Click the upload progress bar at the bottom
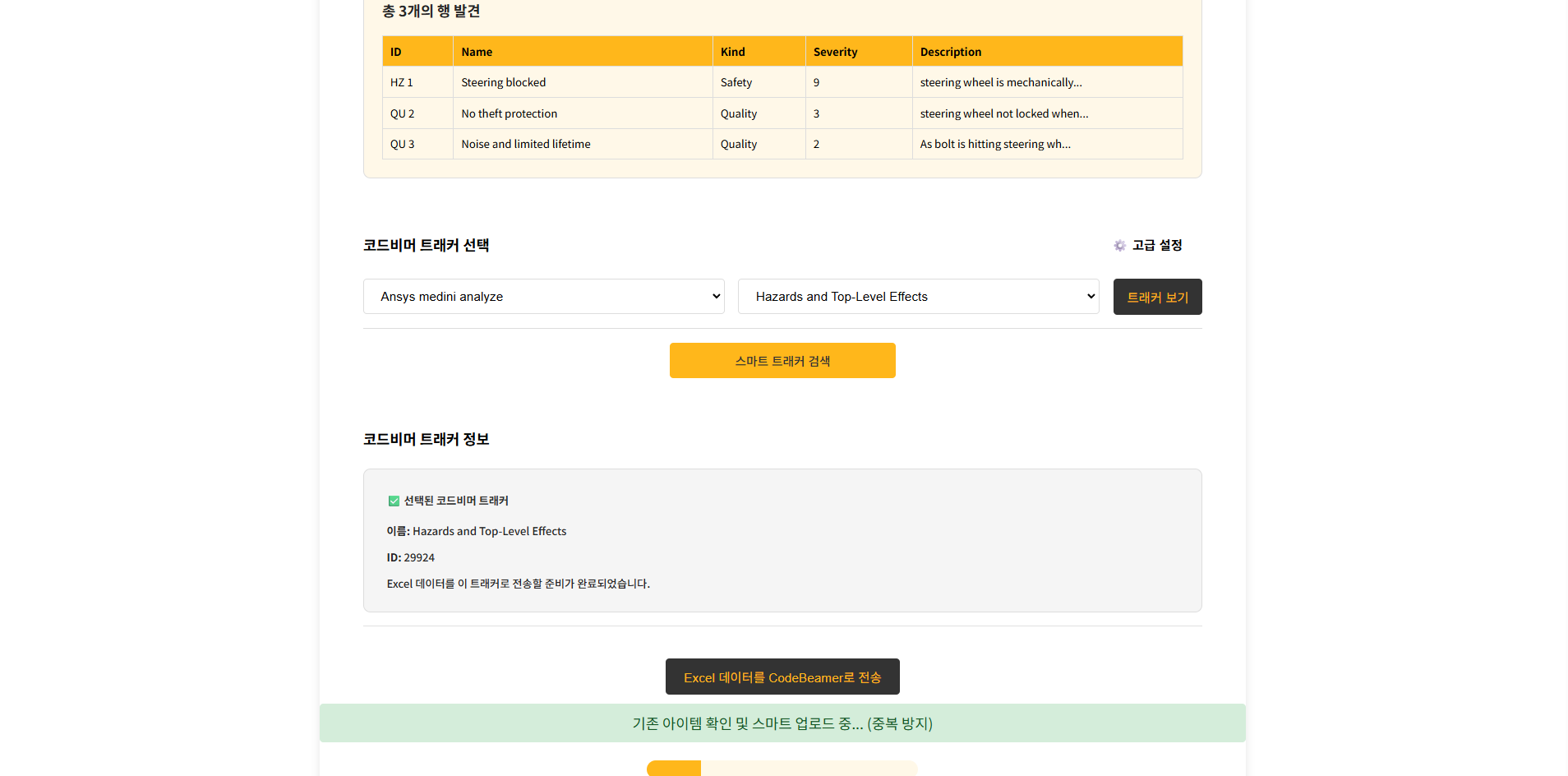The image size is (1568, 776). (x=782, y=768)
